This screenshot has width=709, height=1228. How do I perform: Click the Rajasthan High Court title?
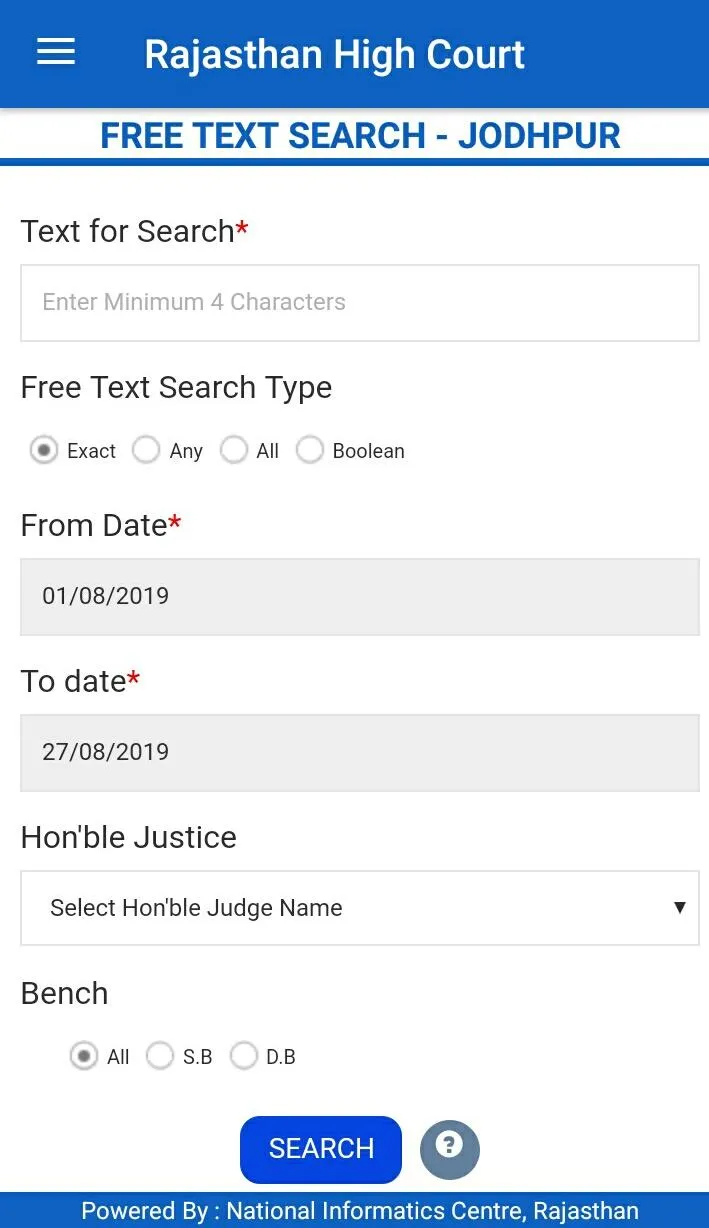pyautogui.click(x=334, y=53)
